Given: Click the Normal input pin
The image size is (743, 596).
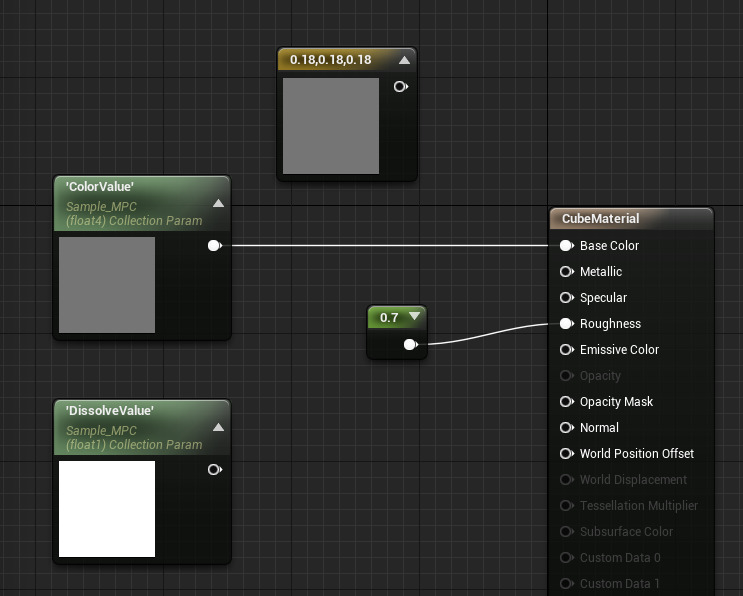Looking at the screenshot, I should [566, 428].
